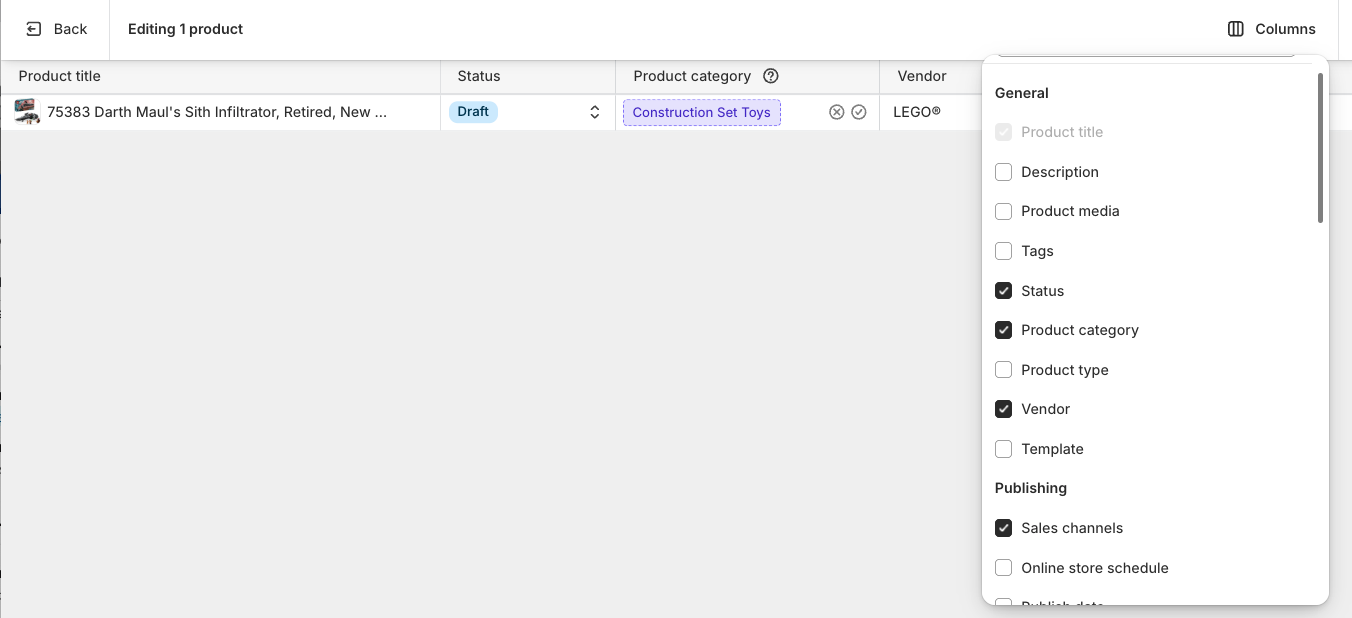Open the Draft status dropdown
The height and width of the screenshot is (618, 1352).
coord(528,112)
